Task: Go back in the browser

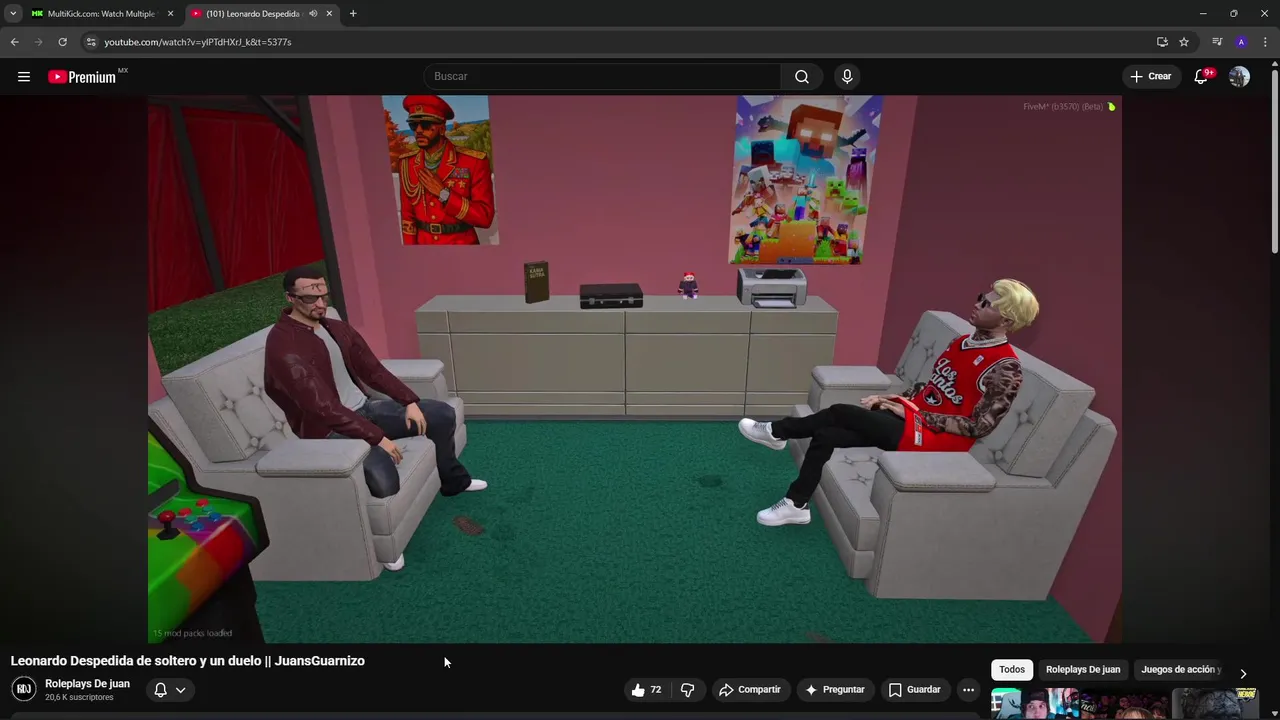Action: pos(14,42)
